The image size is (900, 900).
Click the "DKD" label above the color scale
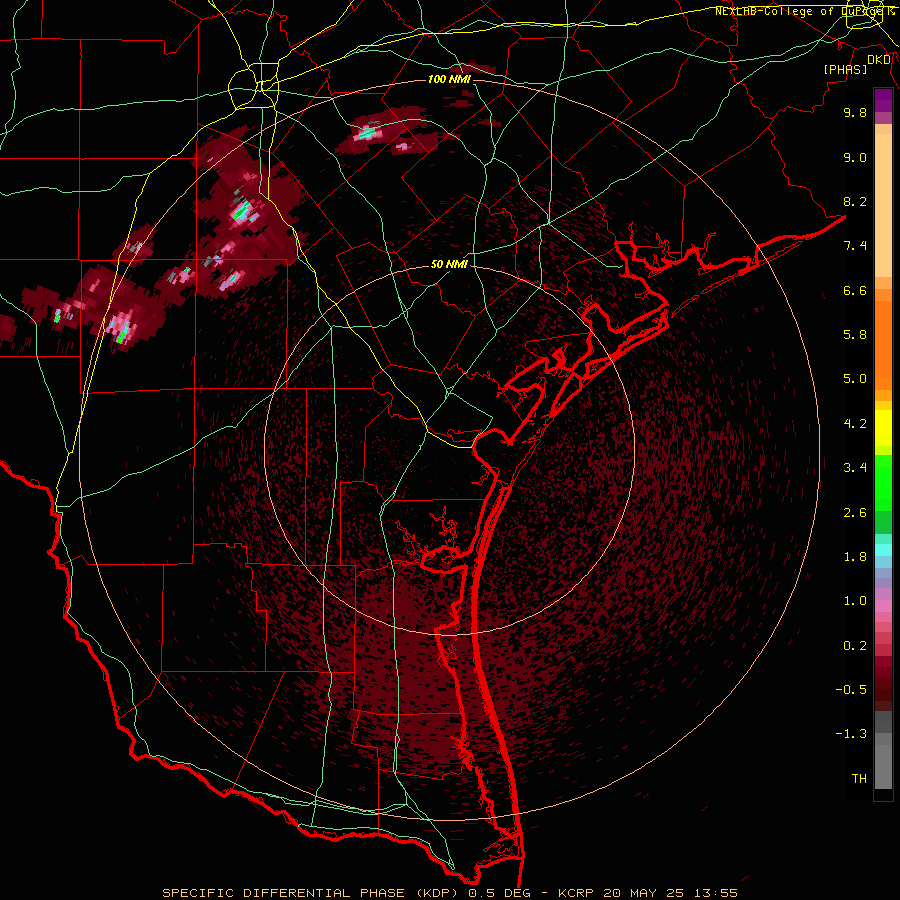point(879,59)
